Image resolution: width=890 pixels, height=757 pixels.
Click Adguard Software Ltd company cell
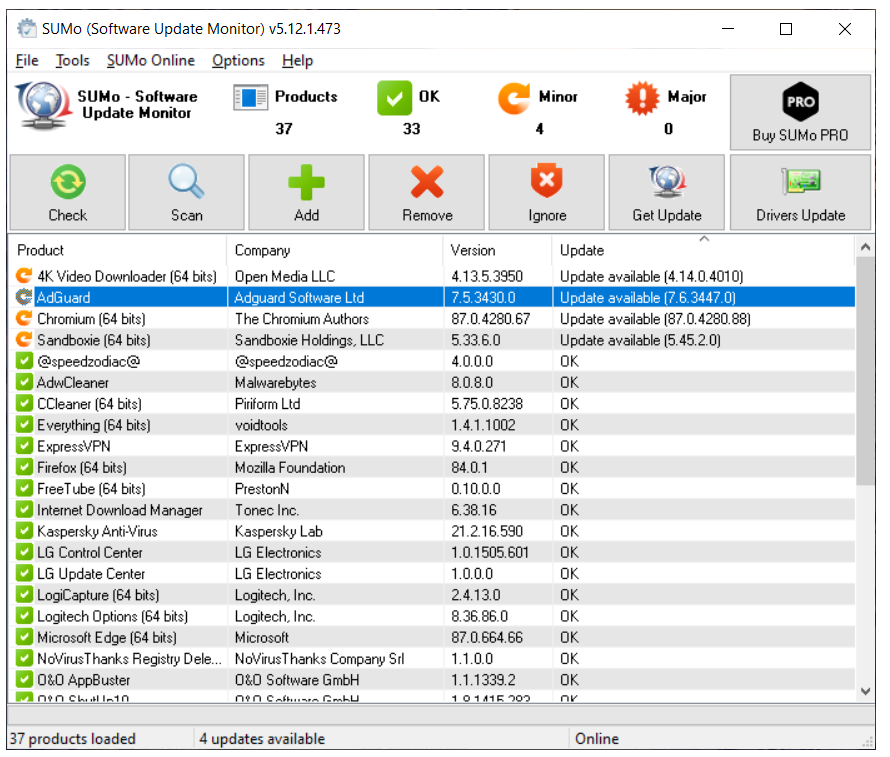[299, 297]
